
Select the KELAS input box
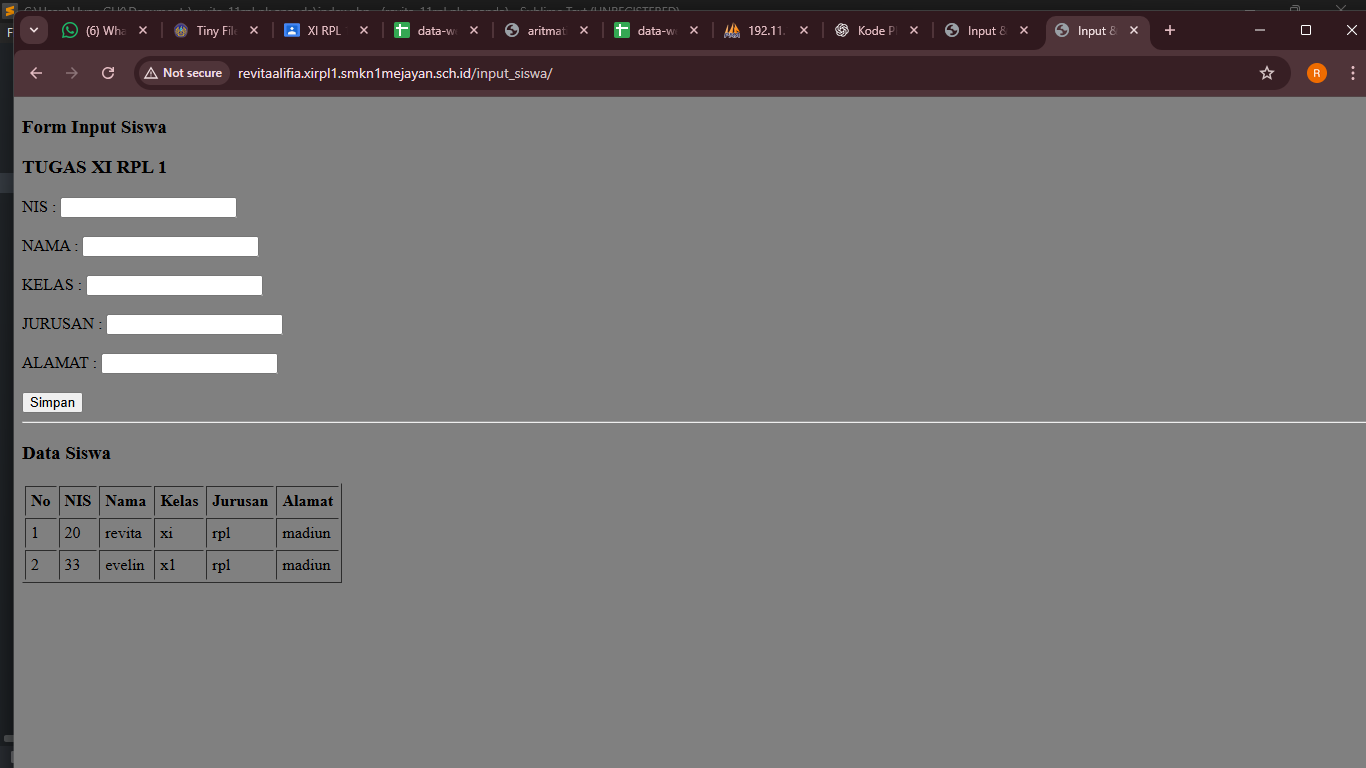(174, 285)
